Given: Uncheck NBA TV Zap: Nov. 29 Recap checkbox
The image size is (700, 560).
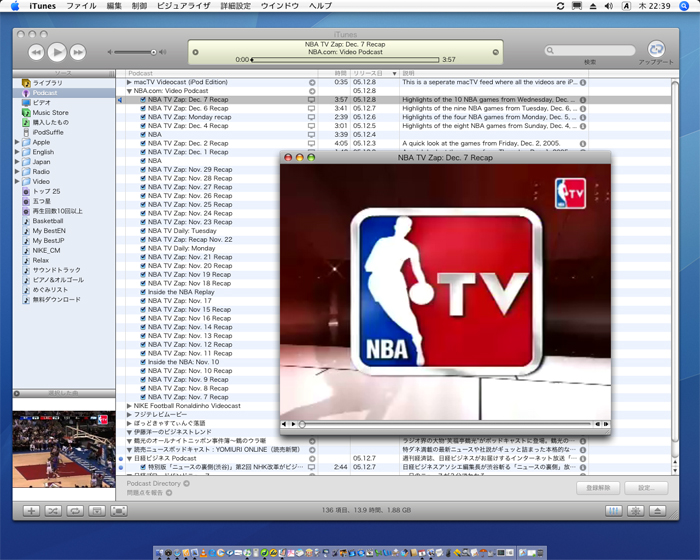Looking at the screenshot, I should pyautogui.click(x=143, y=170).
